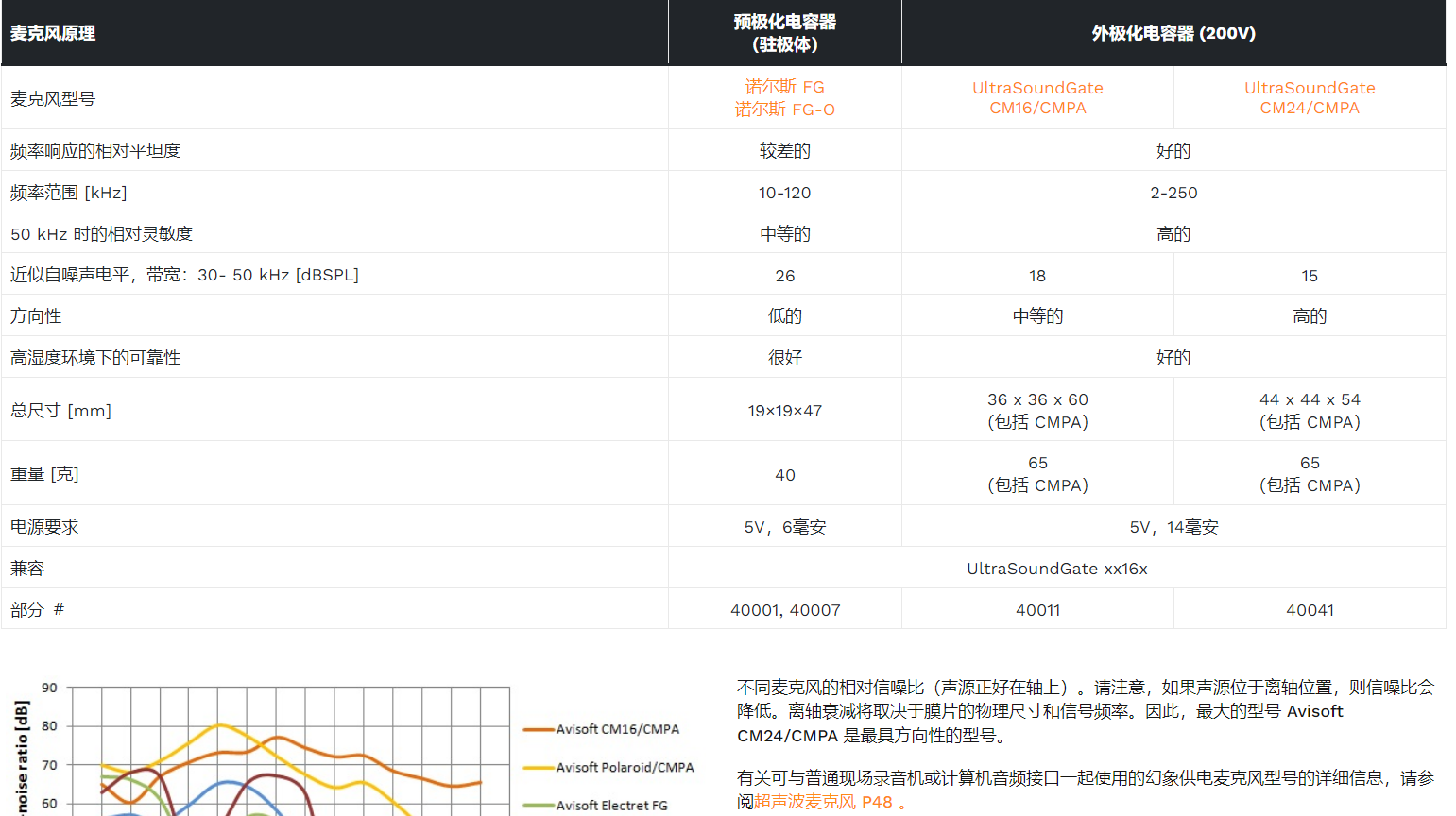Select the 频率响应的相对平坦度 row label
The image size is (1456, 816).
95,151
